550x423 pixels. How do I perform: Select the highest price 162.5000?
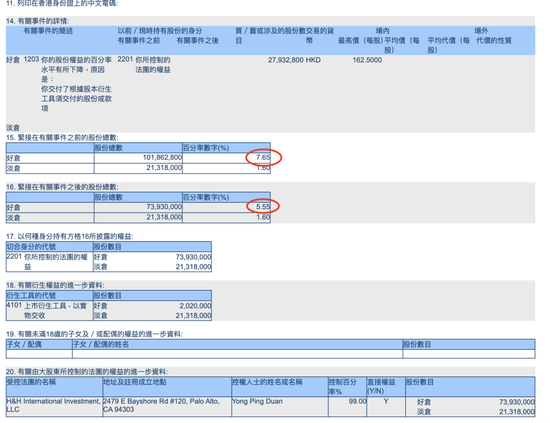[x=367, y=60]
